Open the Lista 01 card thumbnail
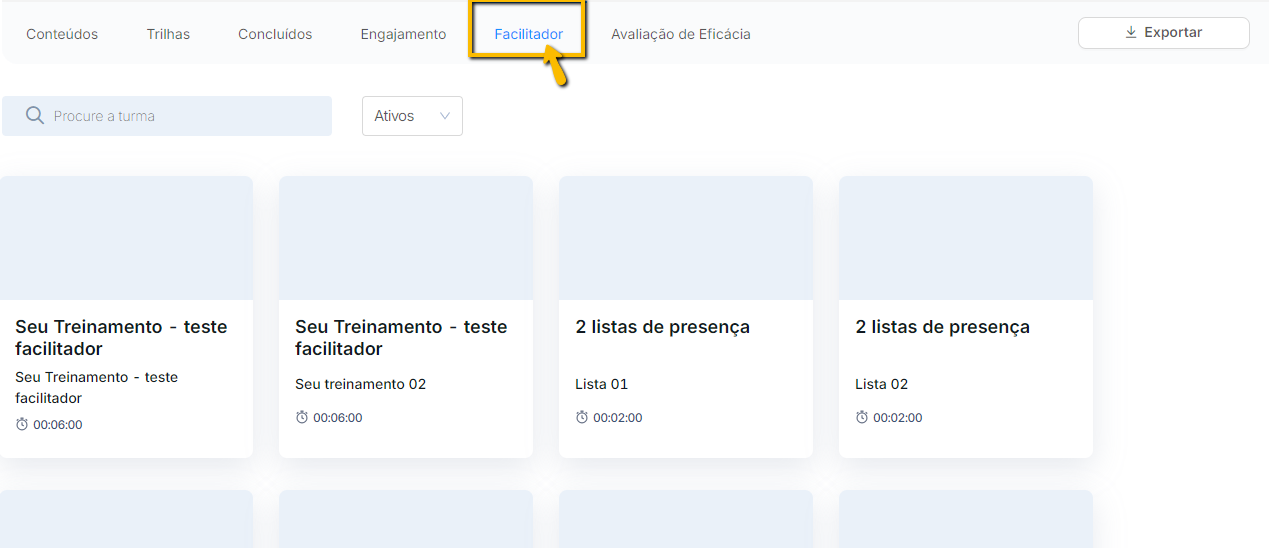Image resolution: width=1269 pixels, height=548 pixels. tap(686, 238)
